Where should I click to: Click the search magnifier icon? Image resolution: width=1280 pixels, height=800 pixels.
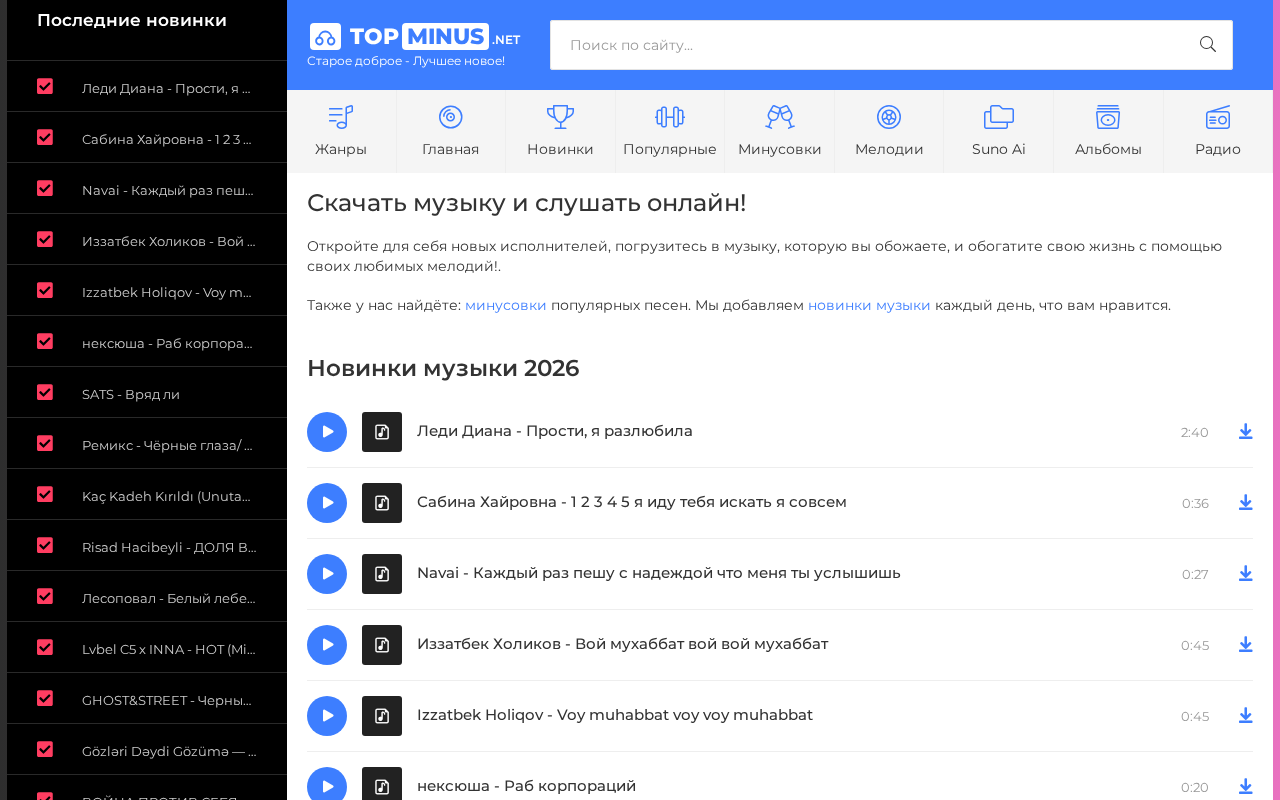click(x=1208, y=44)
